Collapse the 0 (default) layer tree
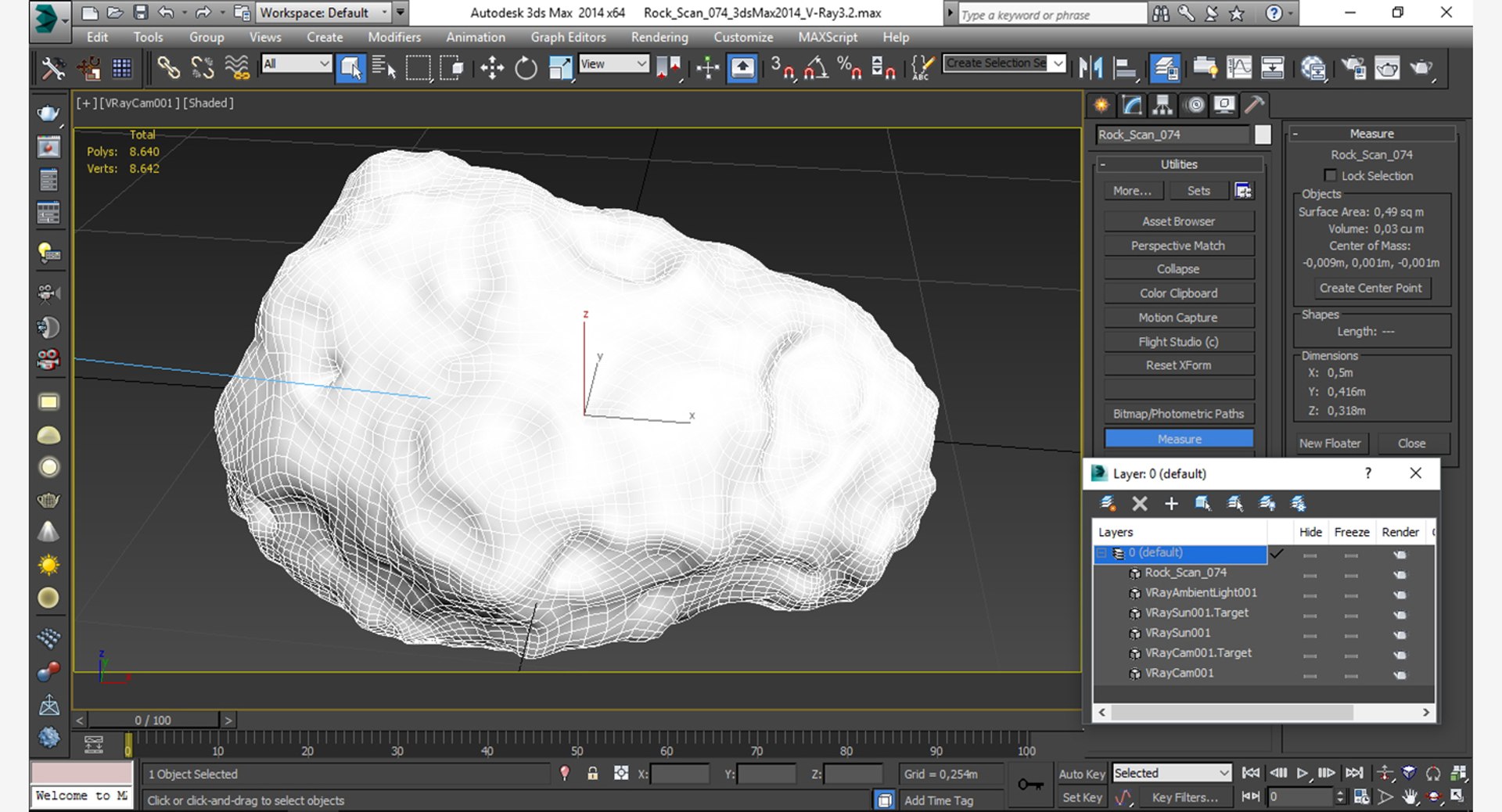The height and width of the screenshot is (812, 1502). point(1101,554)
